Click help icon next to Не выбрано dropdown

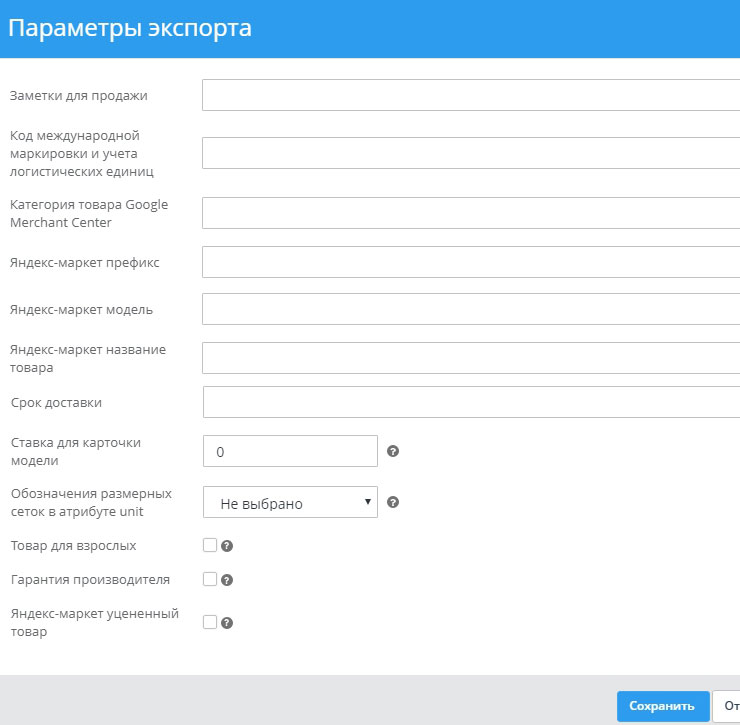(393, 502)
